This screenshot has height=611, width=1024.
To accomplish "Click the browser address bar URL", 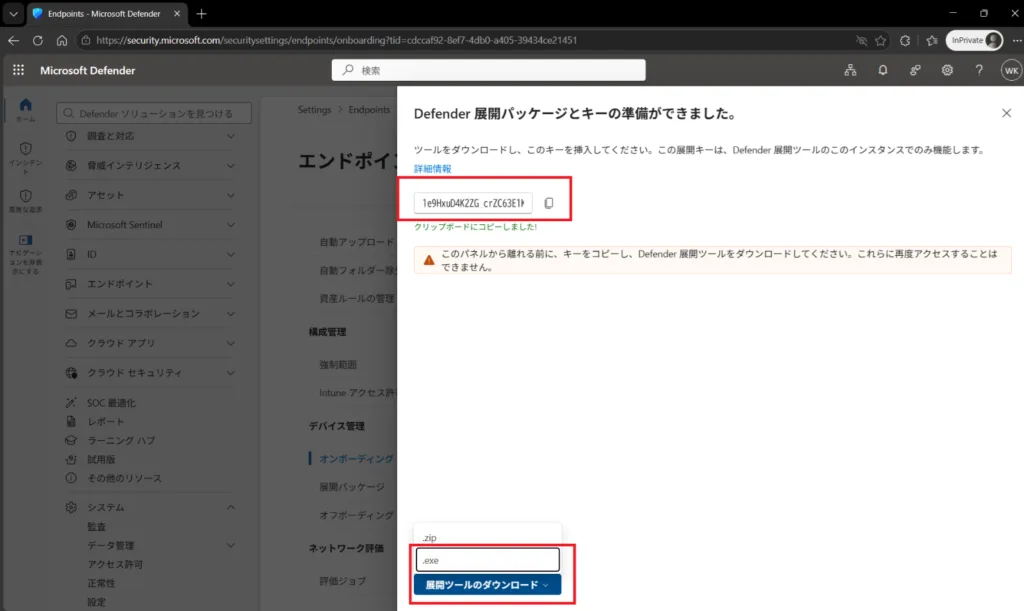I will 336,40.
